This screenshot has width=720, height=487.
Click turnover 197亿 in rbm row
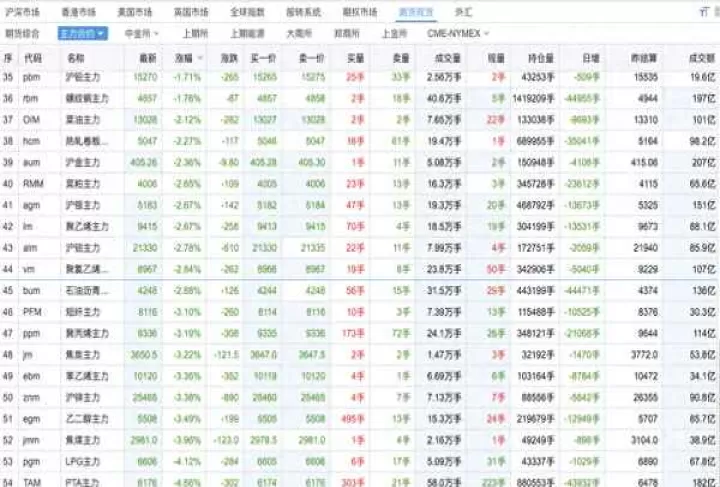click(x=703, y=98)
